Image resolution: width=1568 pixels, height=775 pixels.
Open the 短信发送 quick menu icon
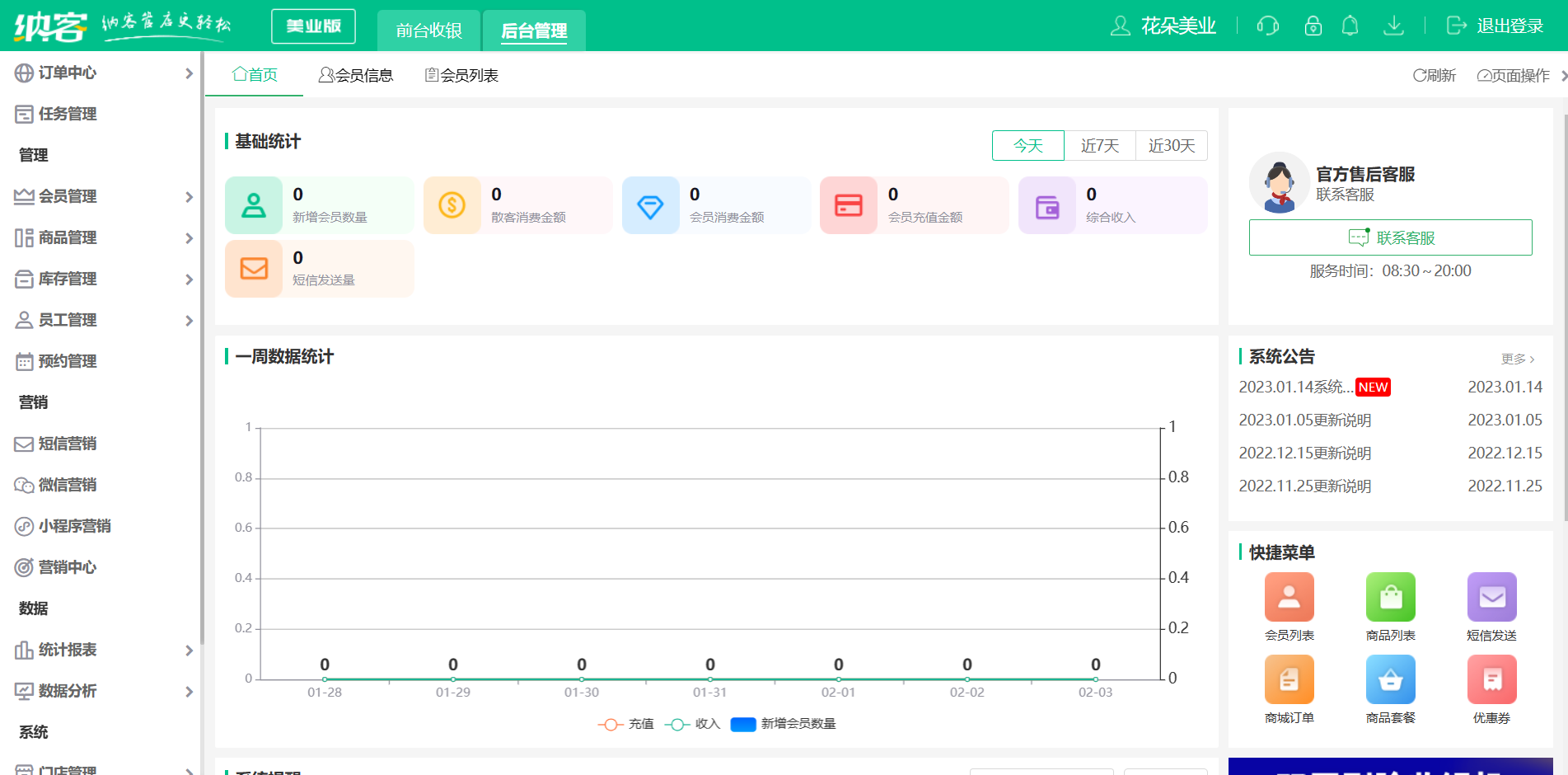1492,597
